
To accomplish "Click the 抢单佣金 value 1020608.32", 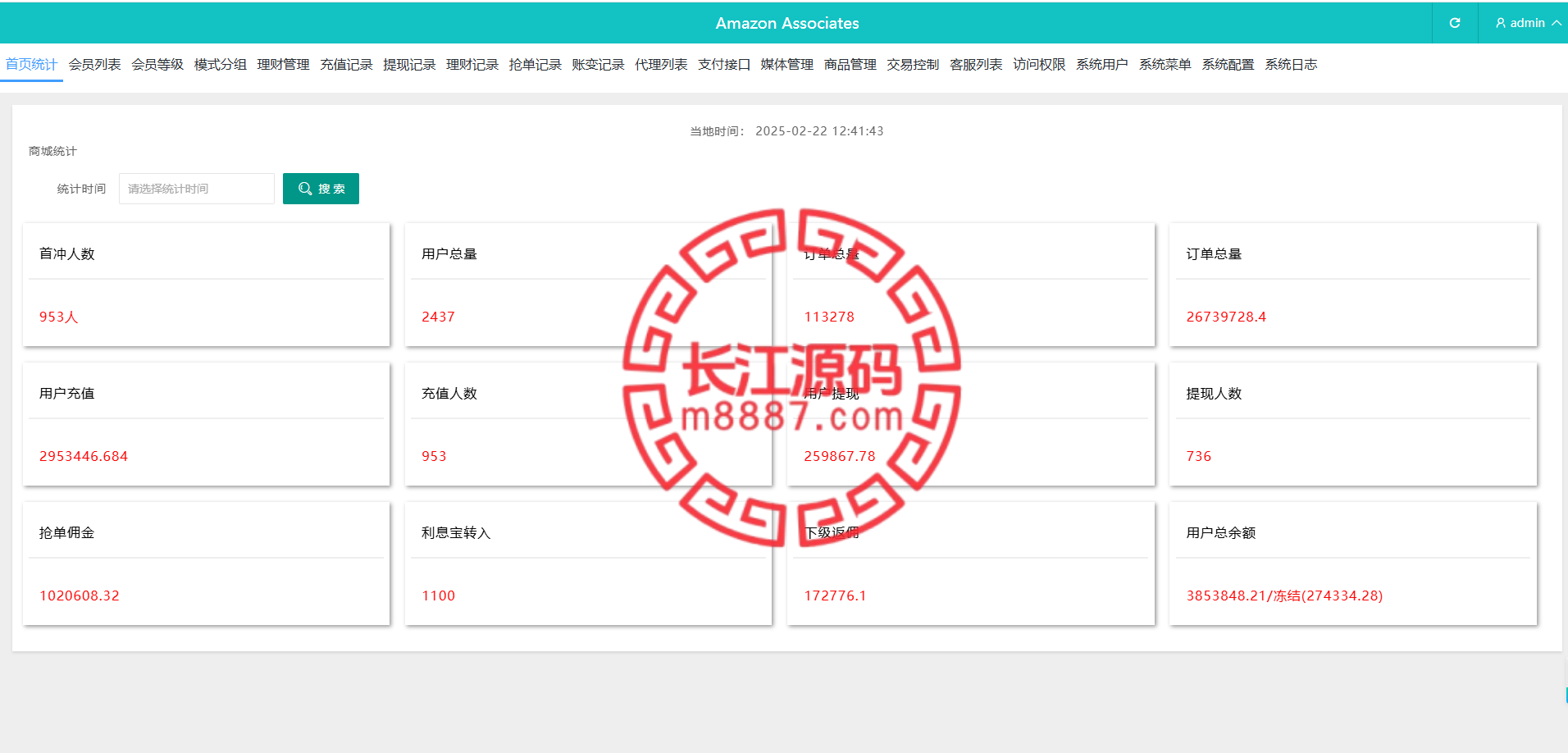I will pos(80,596).
